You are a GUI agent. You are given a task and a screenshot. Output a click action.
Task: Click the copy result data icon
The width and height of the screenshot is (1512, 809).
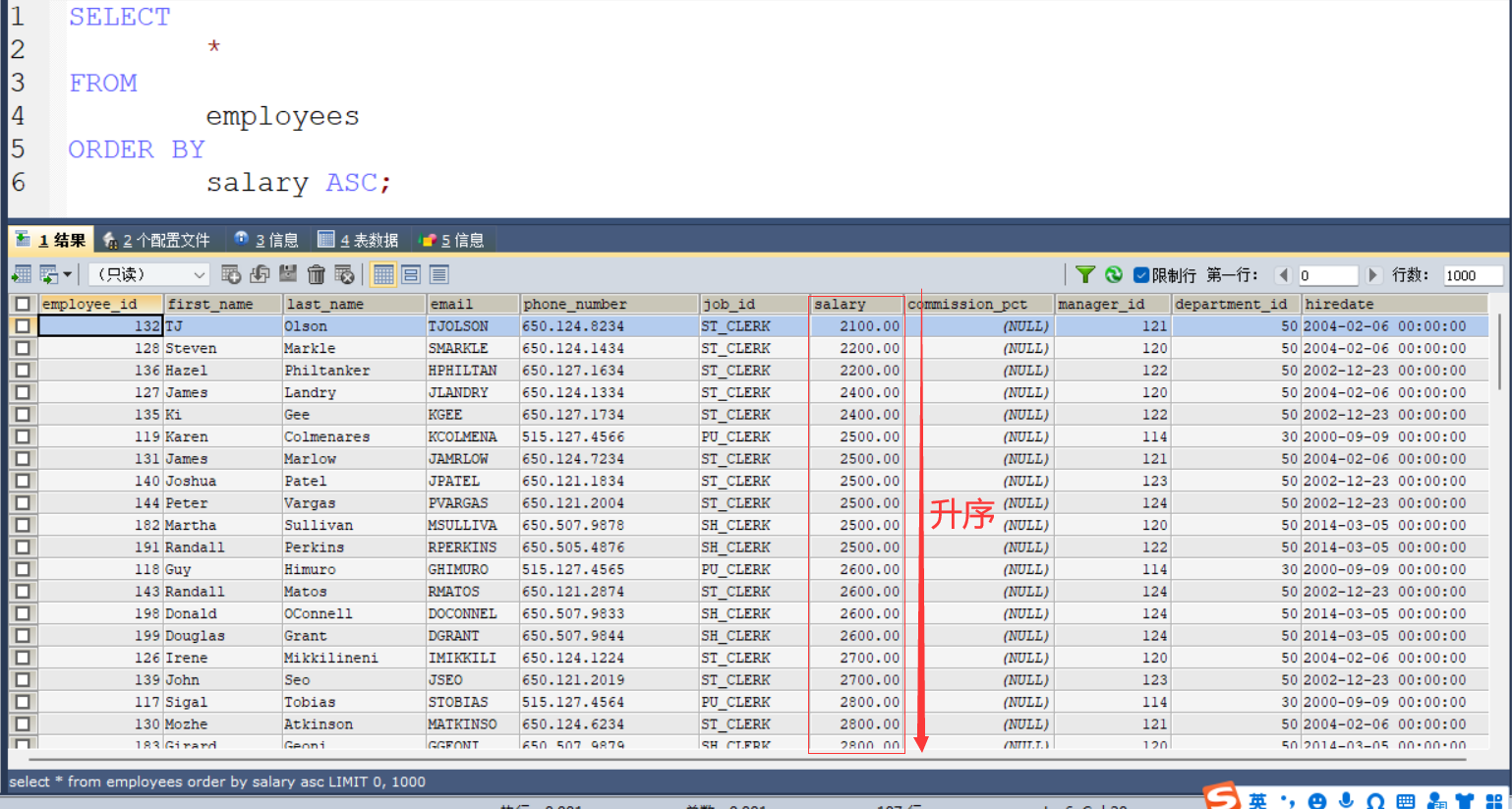pos(48,274)
